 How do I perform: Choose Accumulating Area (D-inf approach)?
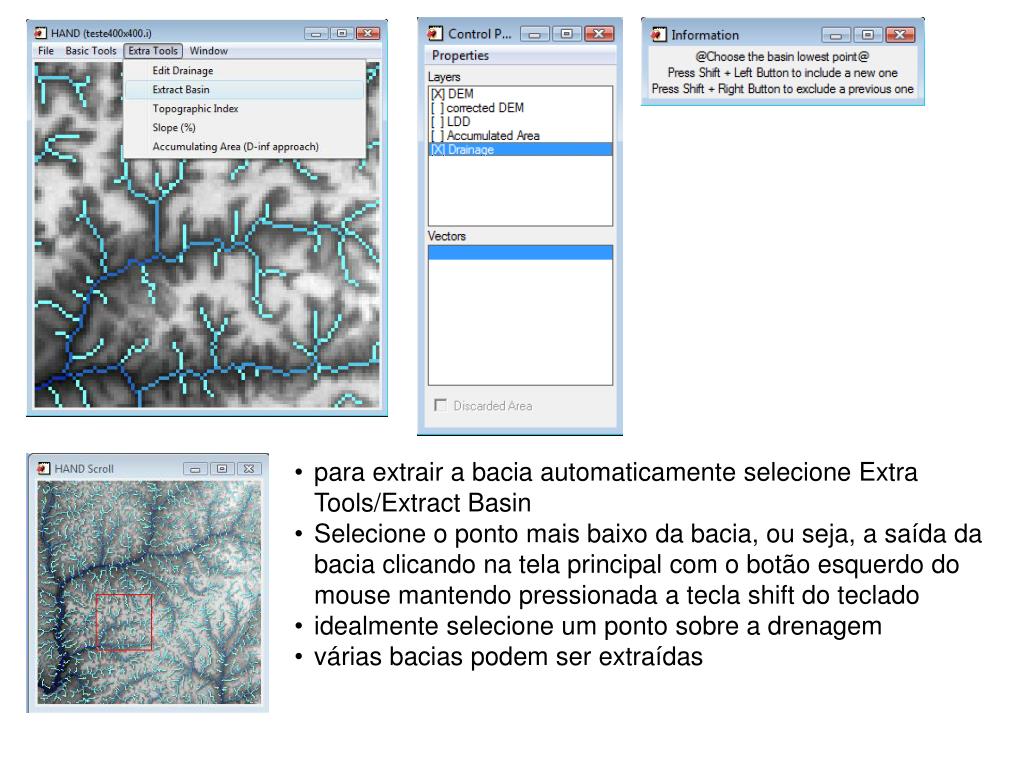click(244, 146)
